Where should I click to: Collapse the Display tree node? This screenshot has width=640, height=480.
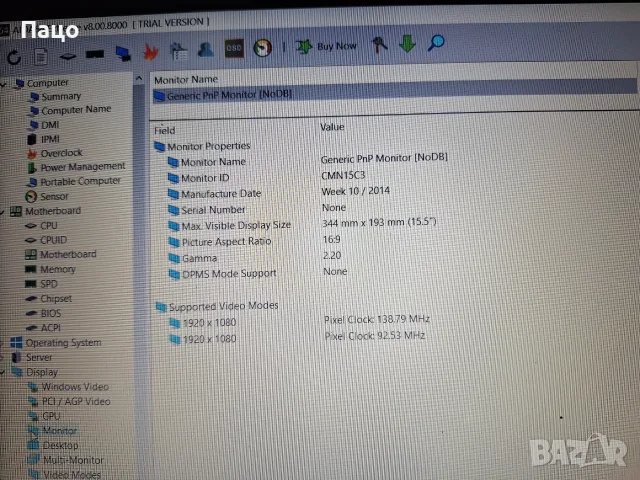tap(2, 373)
